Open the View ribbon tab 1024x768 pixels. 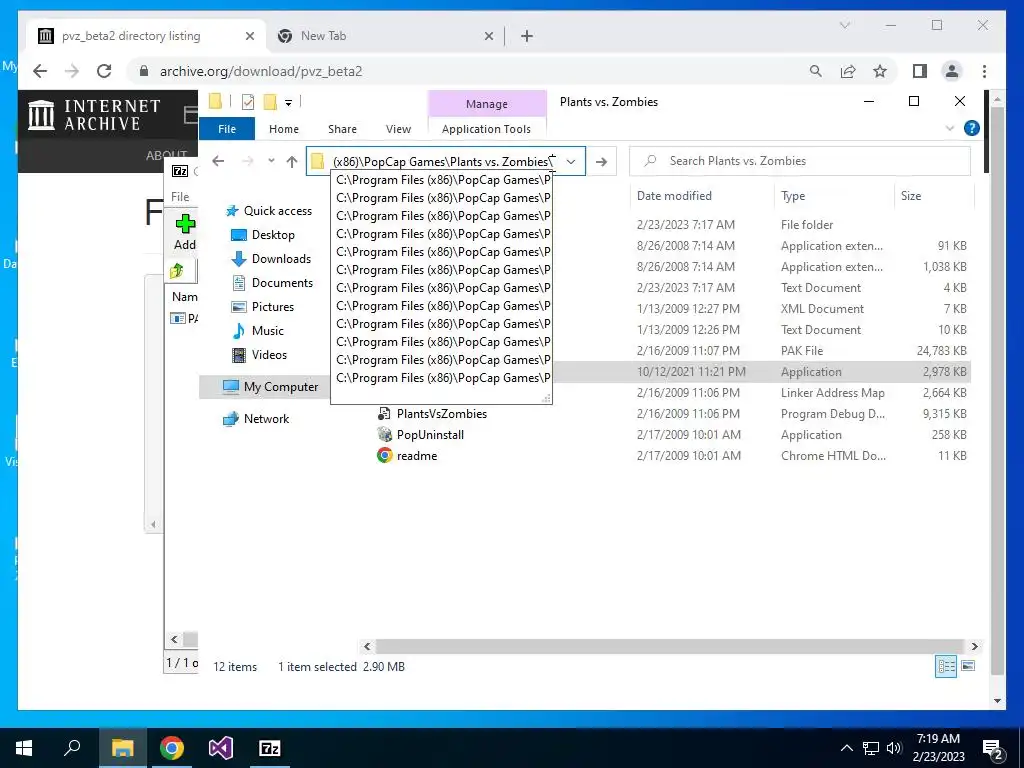(x=398, y=129)
